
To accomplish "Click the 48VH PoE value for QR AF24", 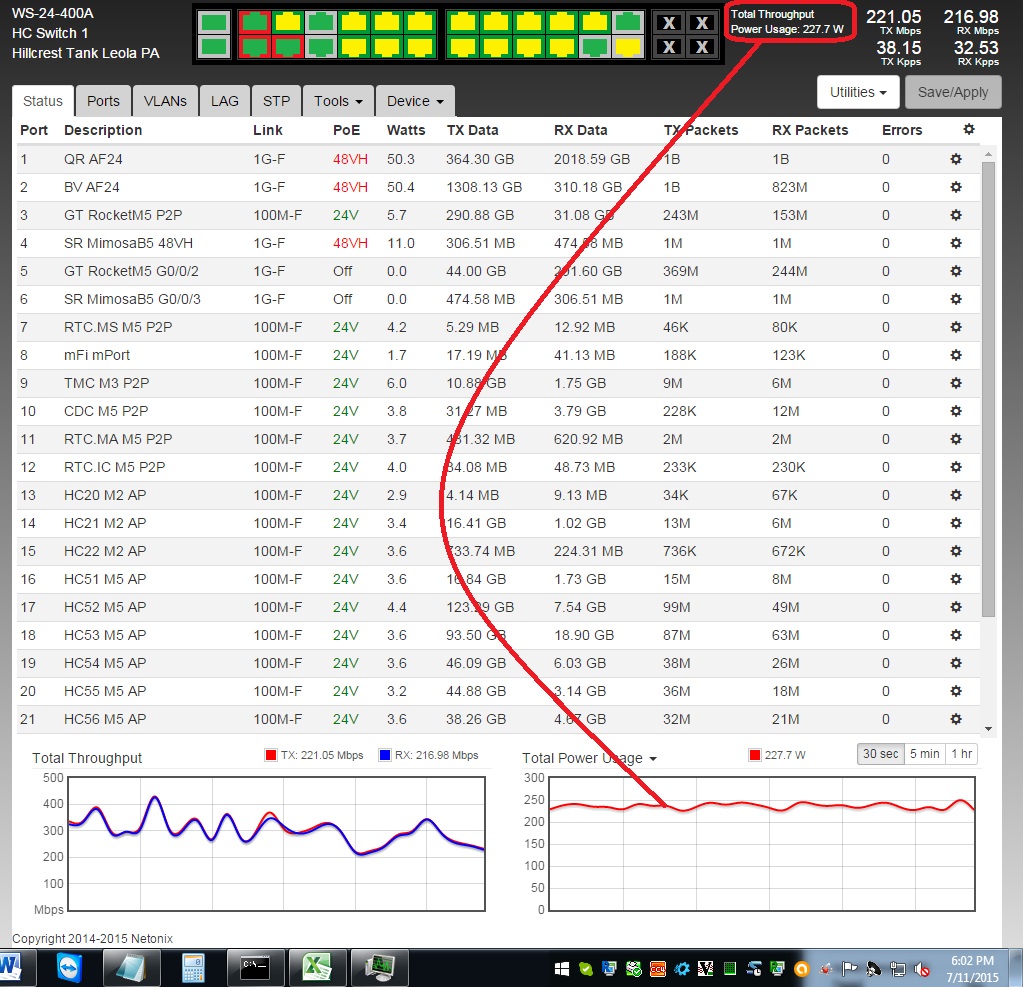I will tap(350, 159).
